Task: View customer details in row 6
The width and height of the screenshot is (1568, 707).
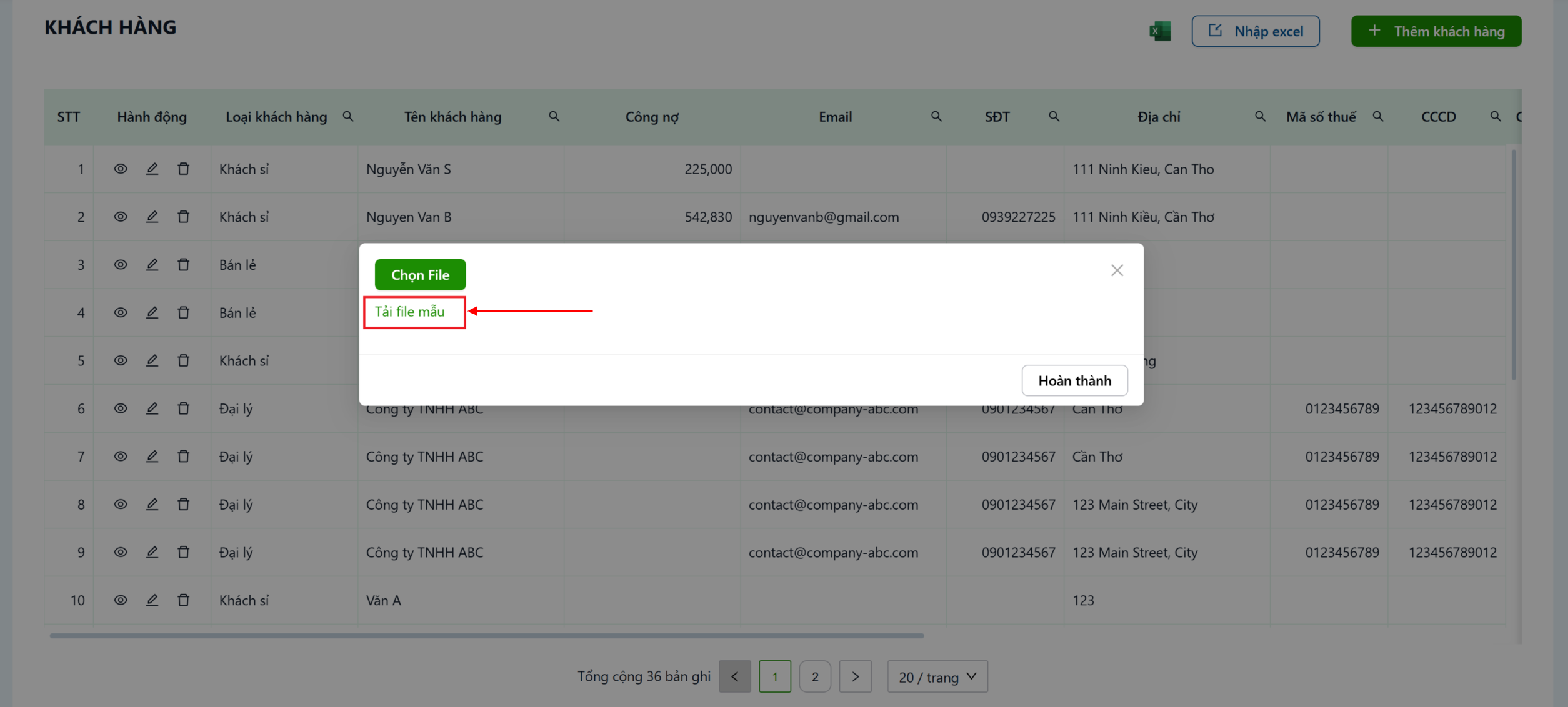Action: pyautogui.click(x=121, y=408)
